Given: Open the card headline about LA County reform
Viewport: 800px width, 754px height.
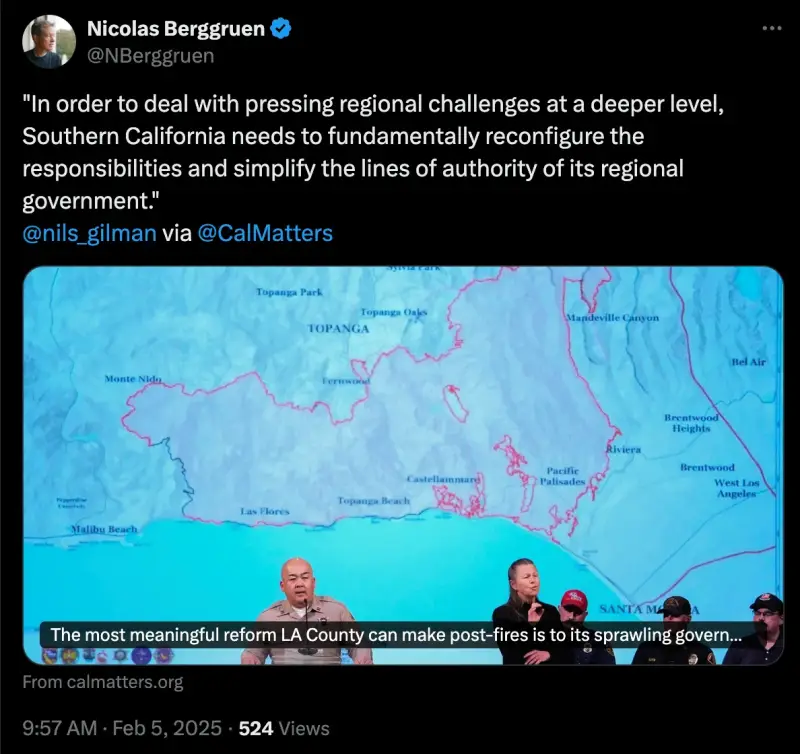Looking at the screenshot, I should (395, 635).
